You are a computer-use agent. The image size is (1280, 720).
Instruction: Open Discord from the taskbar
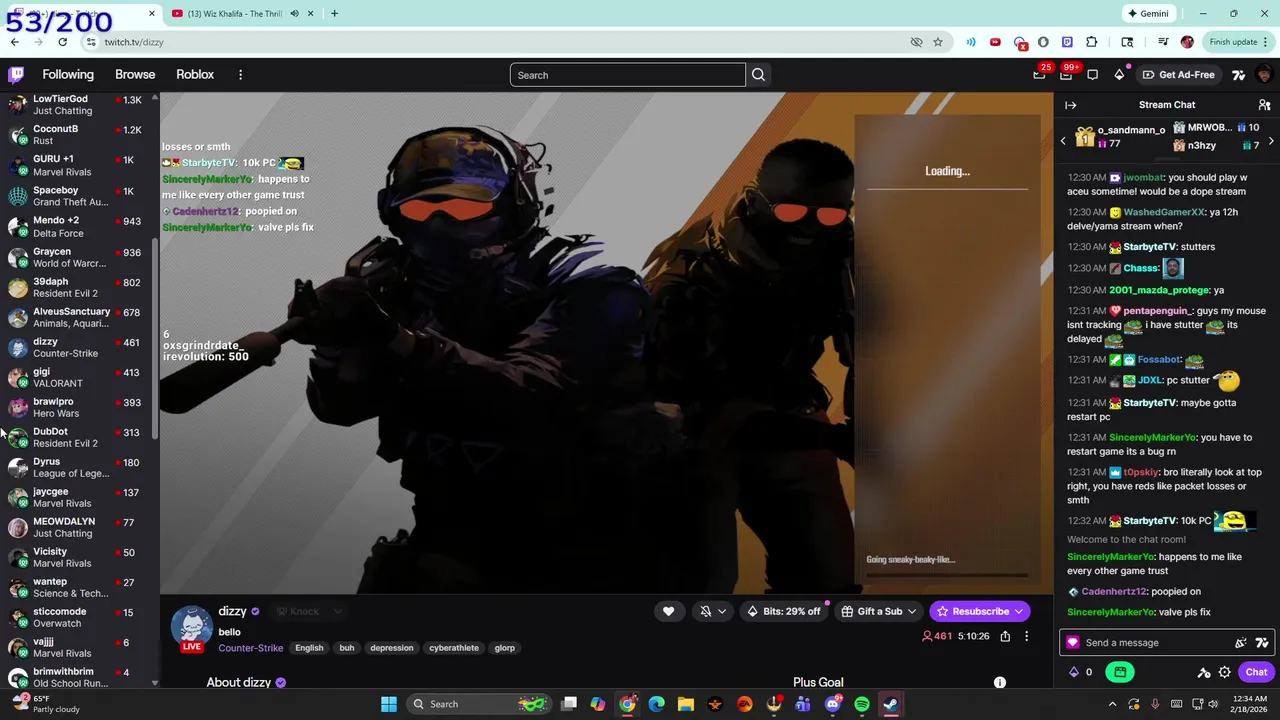pos(833,704)
